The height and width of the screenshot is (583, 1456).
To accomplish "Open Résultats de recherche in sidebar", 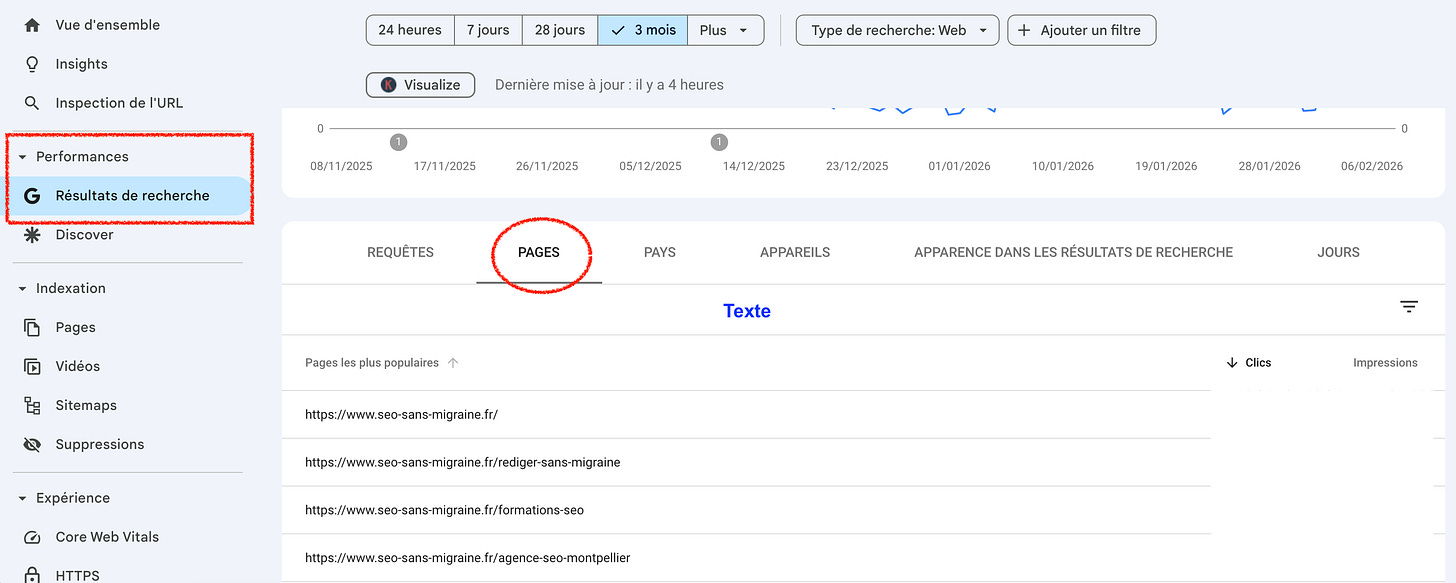I will 133,196.
